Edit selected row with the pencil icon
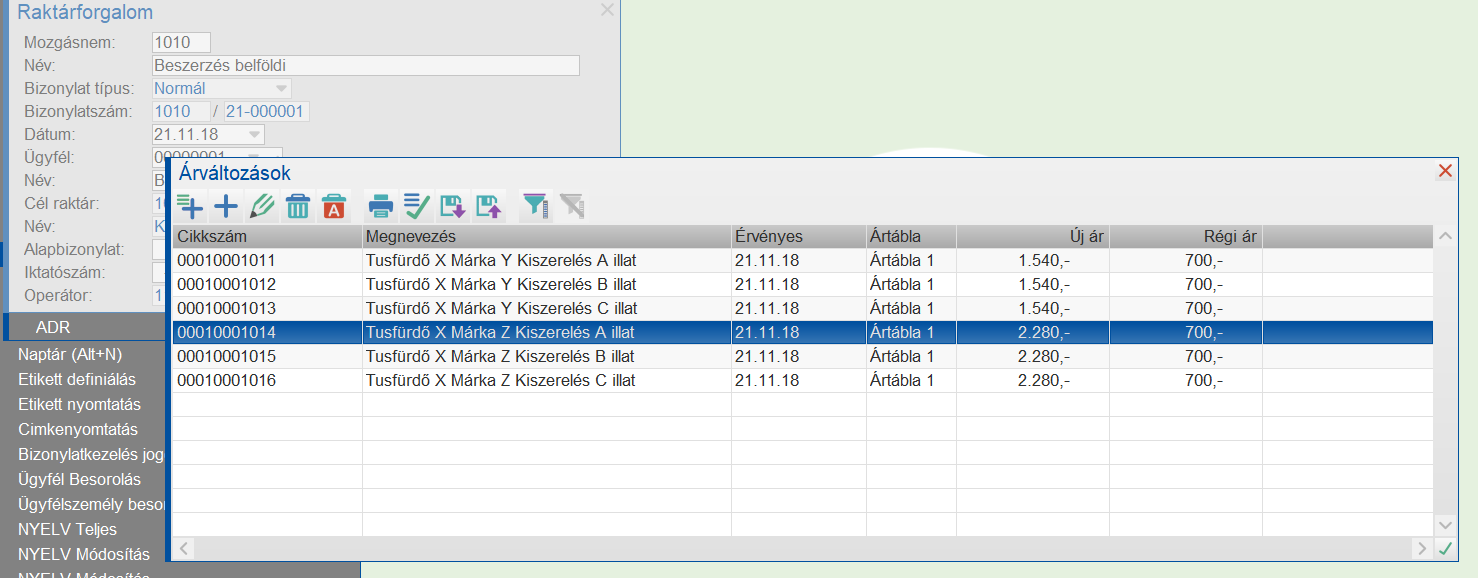Viewport: 1478px width, 578px height. click(x=262, y=206)
